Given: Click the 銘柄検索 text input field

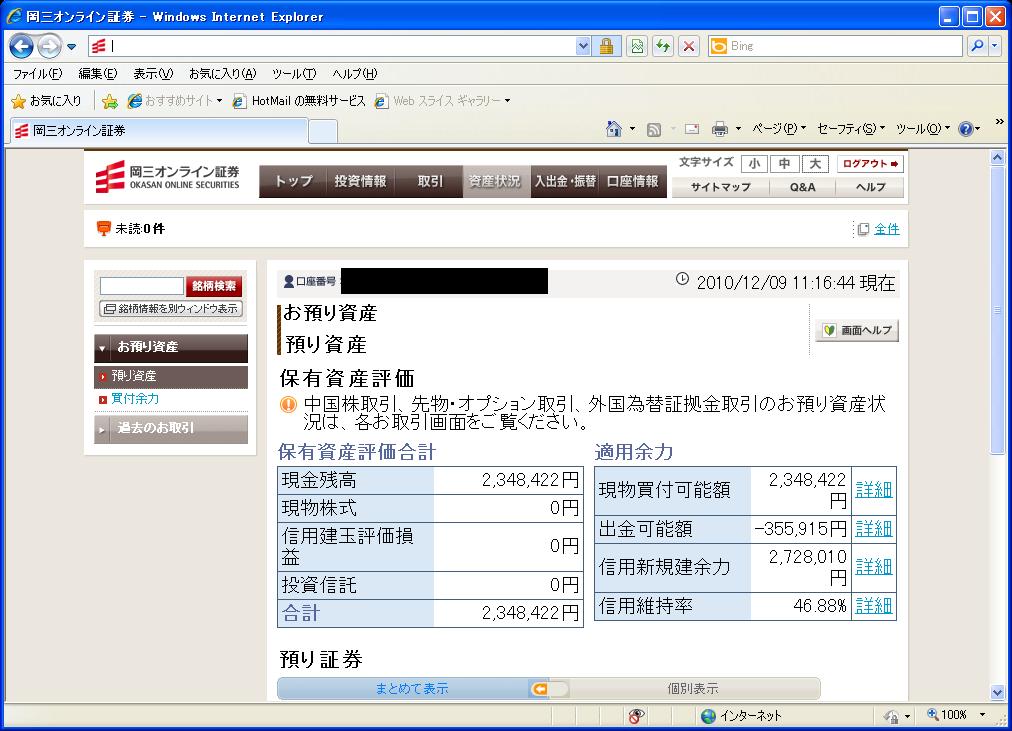Looking at the screenshot, I should pyautogui.click(x=141, y=287).
